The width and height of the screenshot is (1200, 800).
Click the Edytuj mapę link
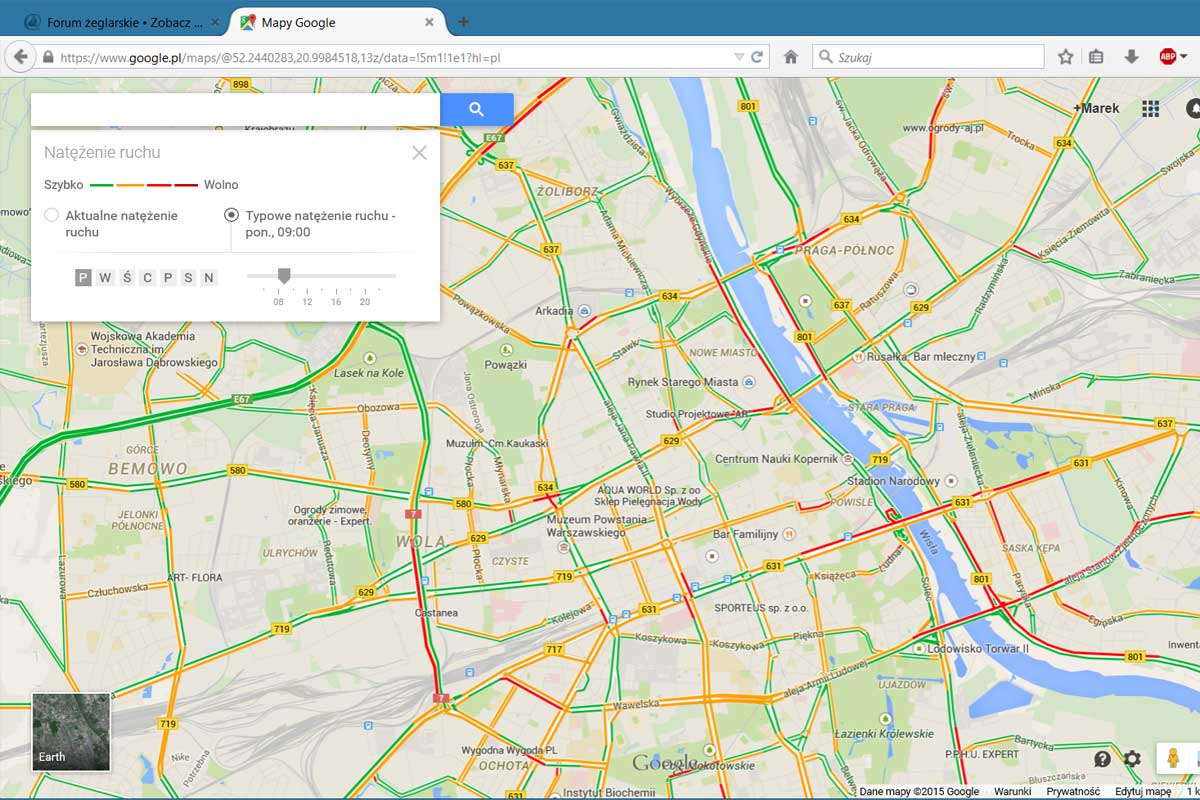click(1143, 792)
